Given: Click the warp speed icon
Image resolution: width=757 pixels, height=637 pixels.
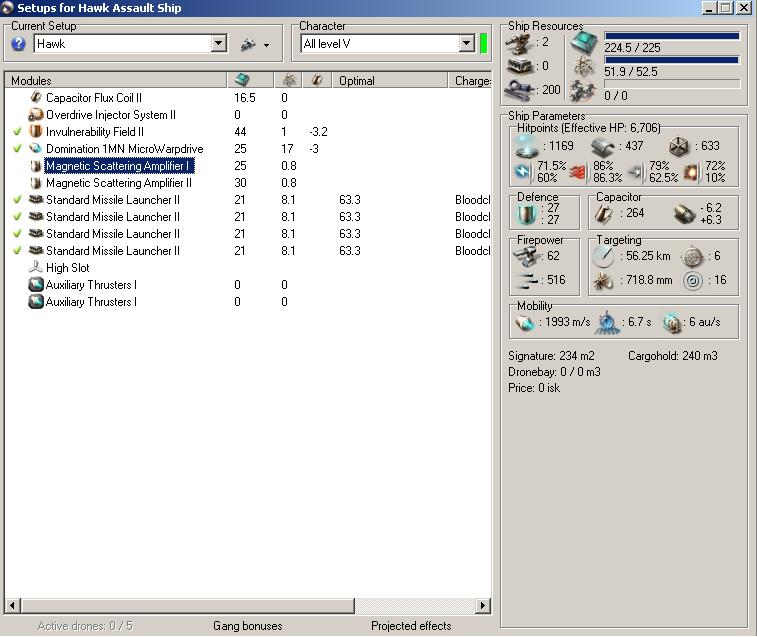Looking at the screenshot, I should (672, 323).
